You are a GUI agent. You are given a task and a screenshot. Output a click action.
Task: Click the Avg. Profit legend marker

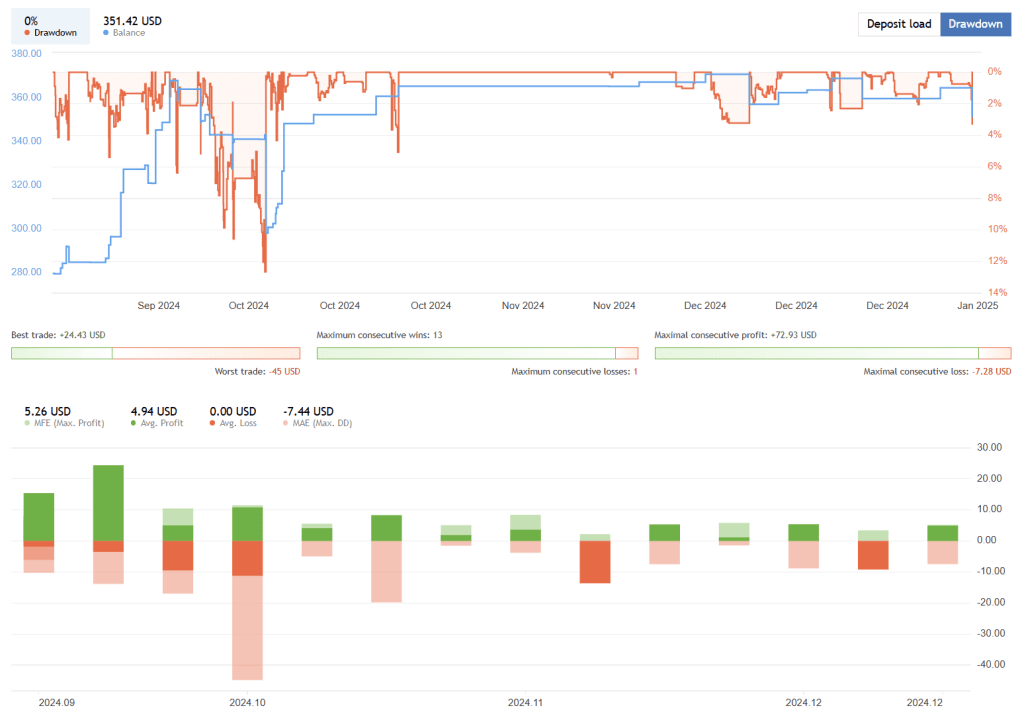[134, 421]
